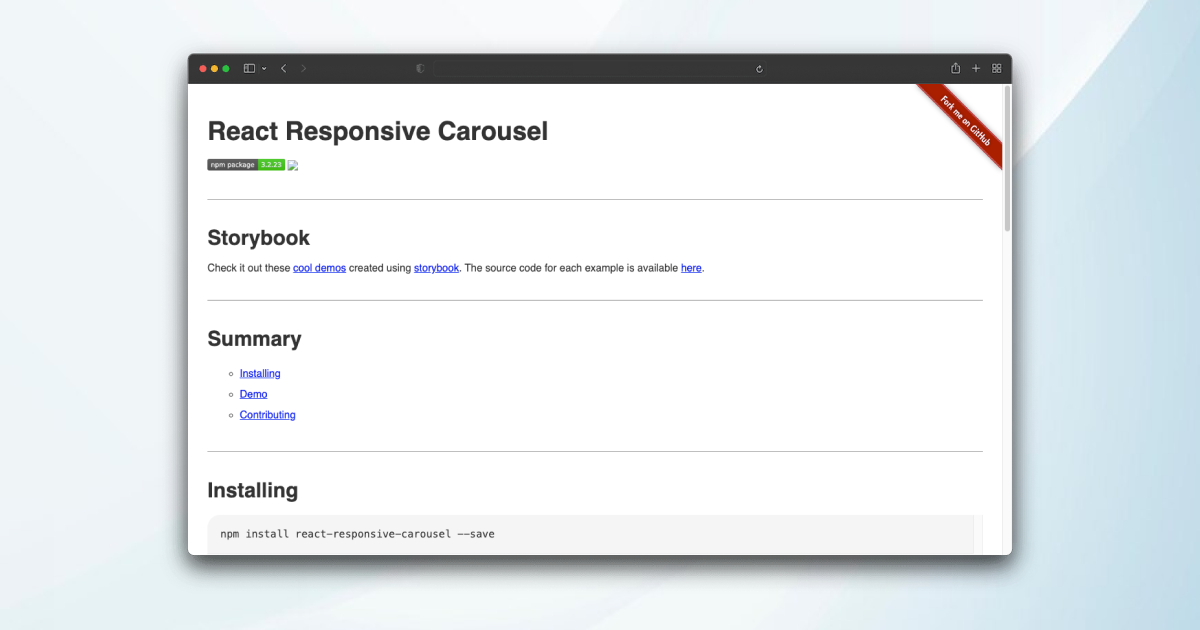Open the storybook link
This screenshot has width=1200, height=630.
[x=436, y=268]
